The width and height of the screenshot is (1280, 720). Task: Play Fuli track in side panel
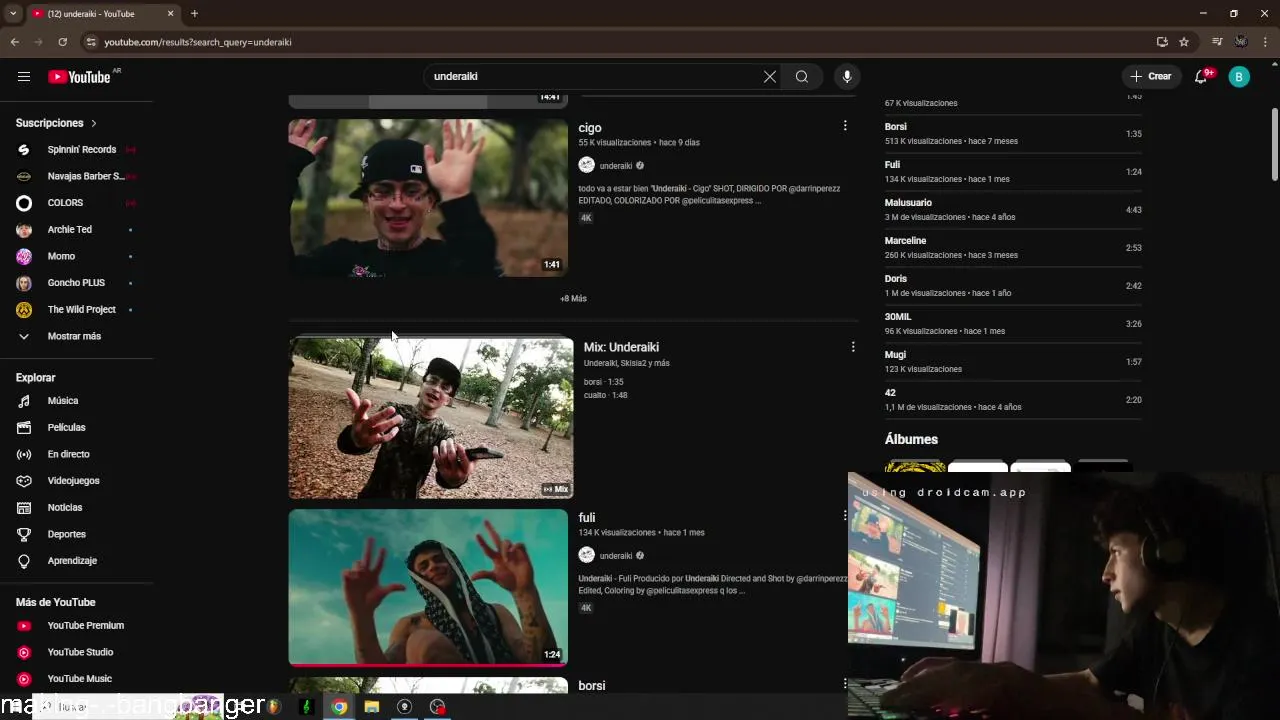[1013, 172]
